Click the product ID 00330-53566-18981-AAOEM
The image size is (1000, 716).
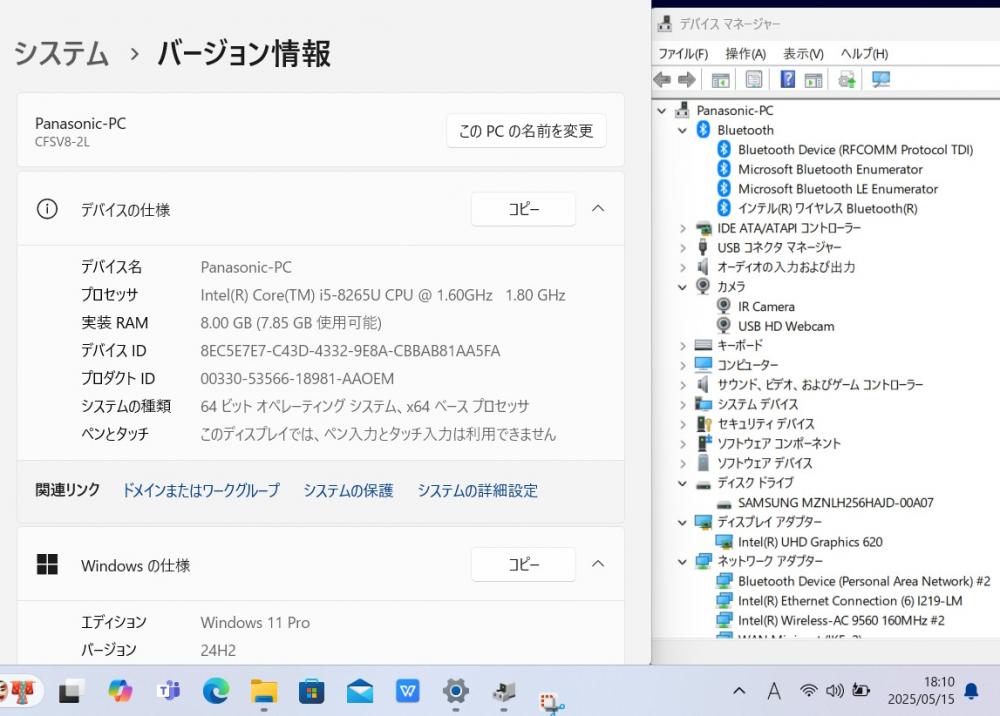tap(297, 379)
